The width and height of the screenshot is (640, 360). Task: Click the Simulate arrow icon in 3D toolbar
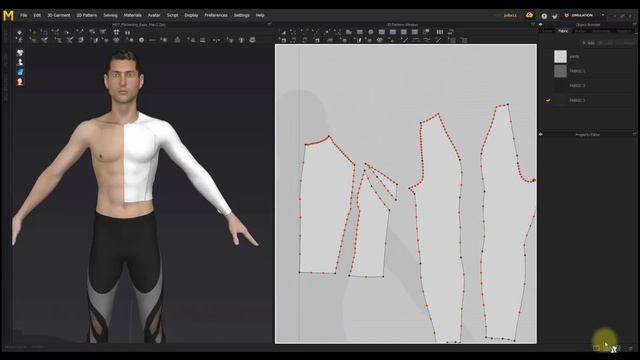20,32
